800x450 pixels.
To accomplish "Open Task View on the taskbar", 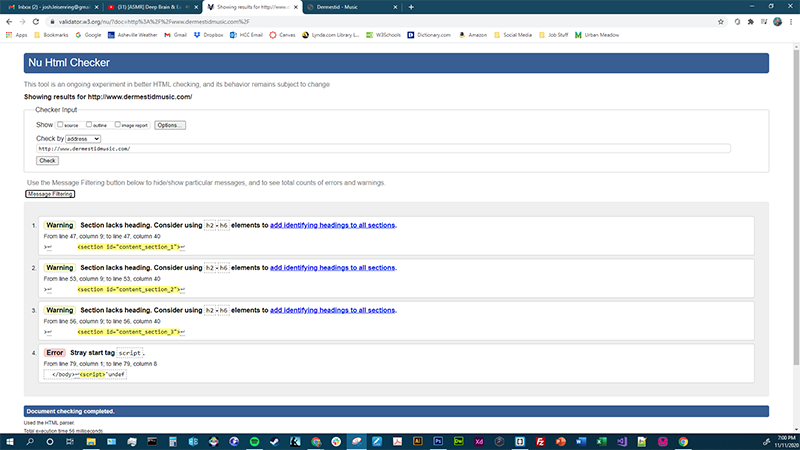I will (x=70, y=442).
